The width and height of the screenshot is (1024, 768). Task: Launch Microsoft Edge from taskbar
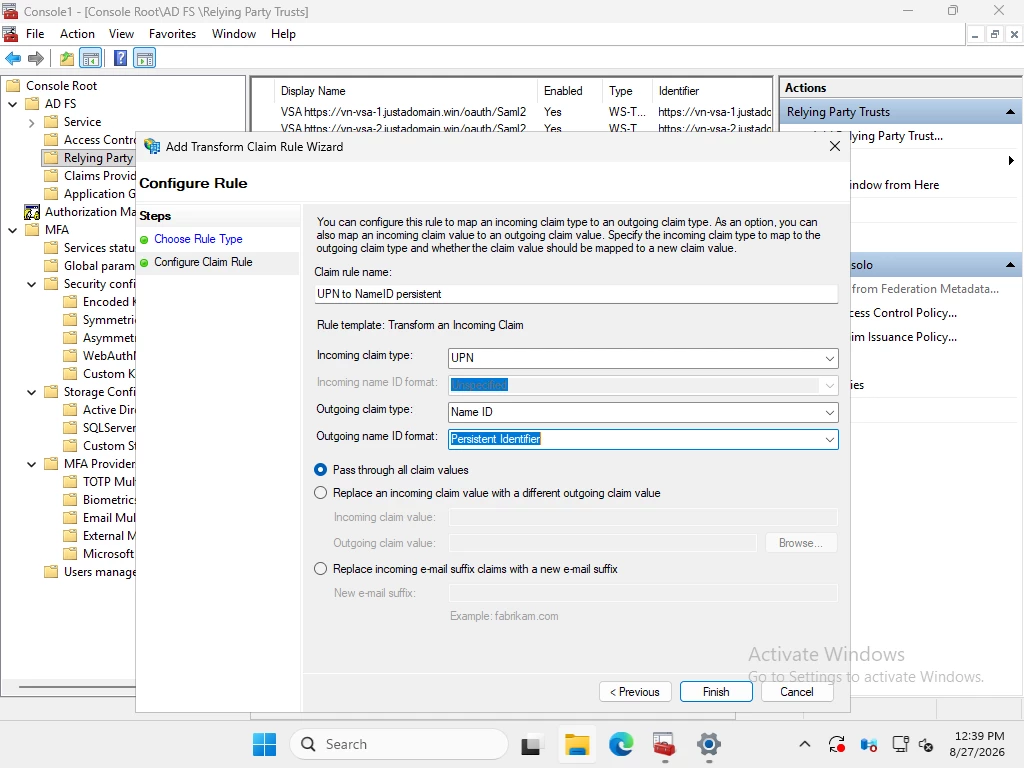621,744
